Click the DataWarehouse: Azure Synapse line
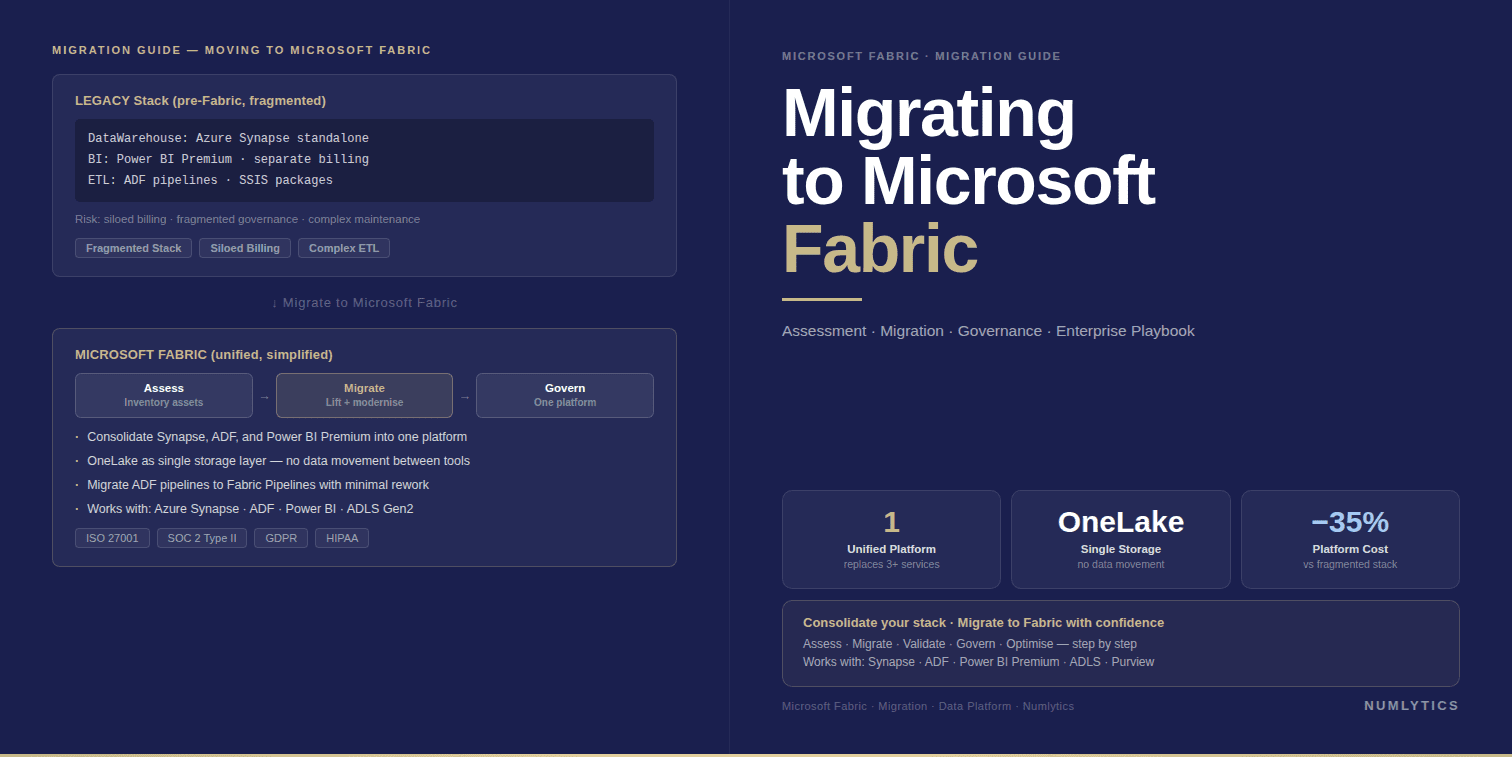This screenshot has width=1512, height=757. 228,138
